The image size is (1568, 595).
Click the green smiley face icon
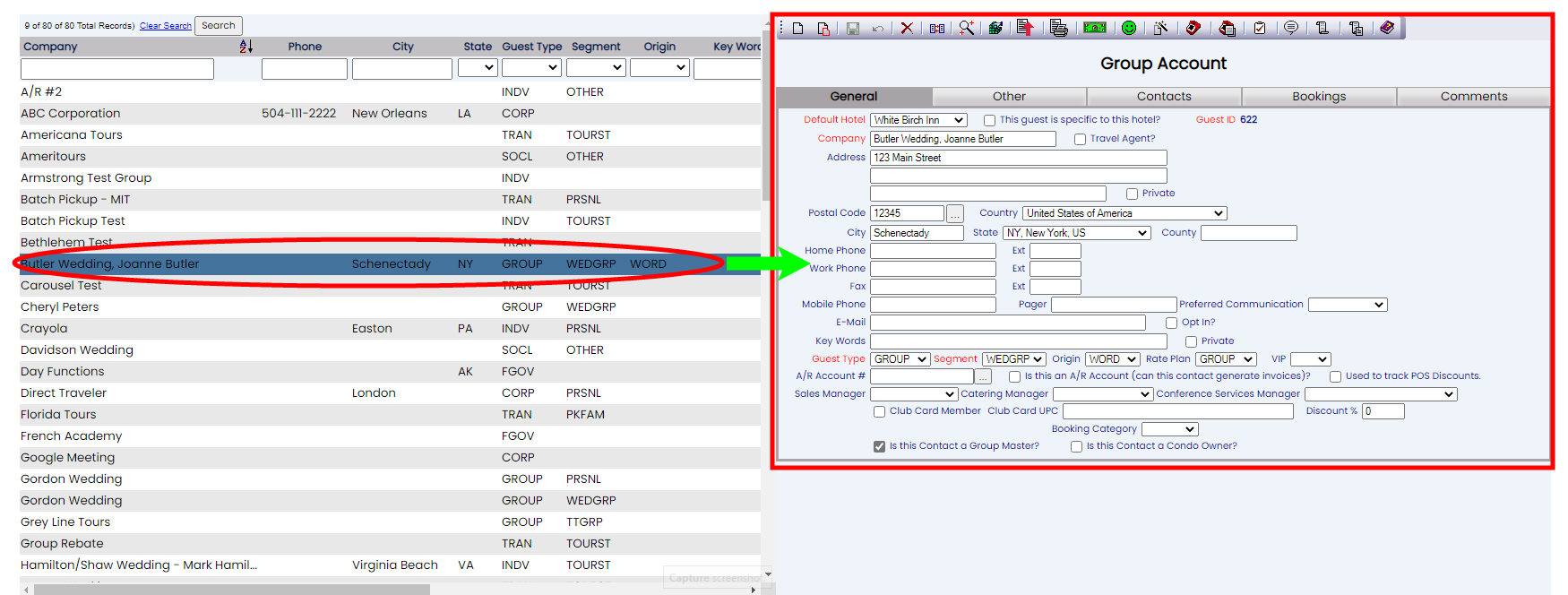click(1129, 29)
